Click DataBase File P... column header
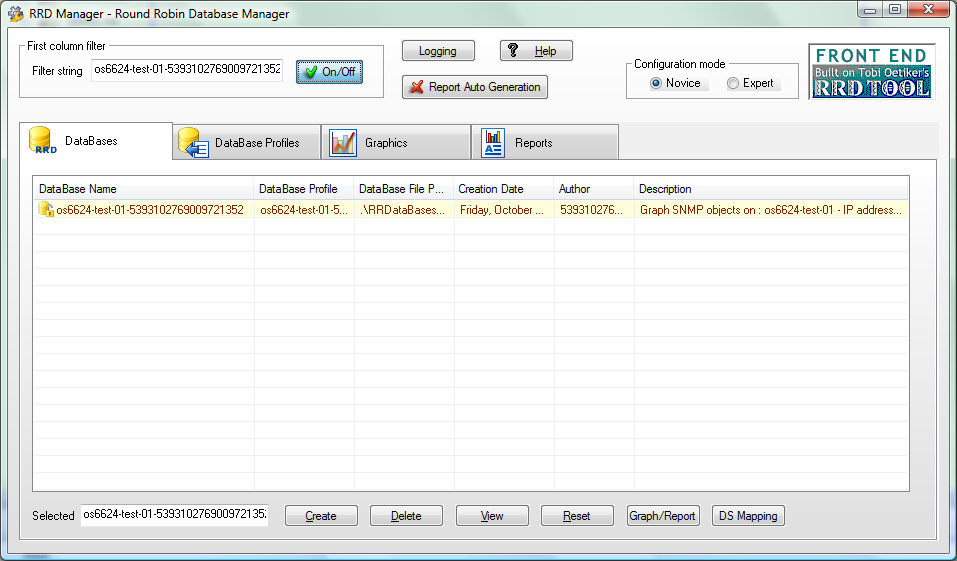Screen dimensions: 957x561 (403, 189)
